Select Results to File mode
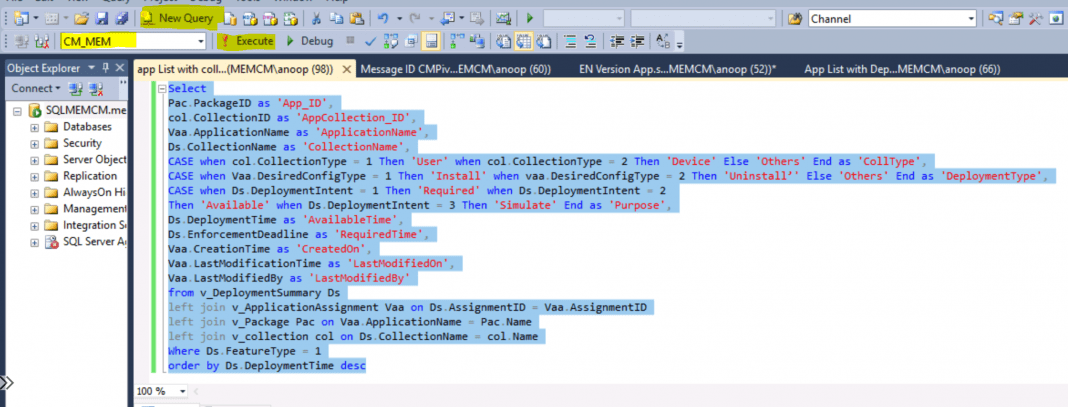This screenshot has height=407, width=1068. [x=544, y=41]
